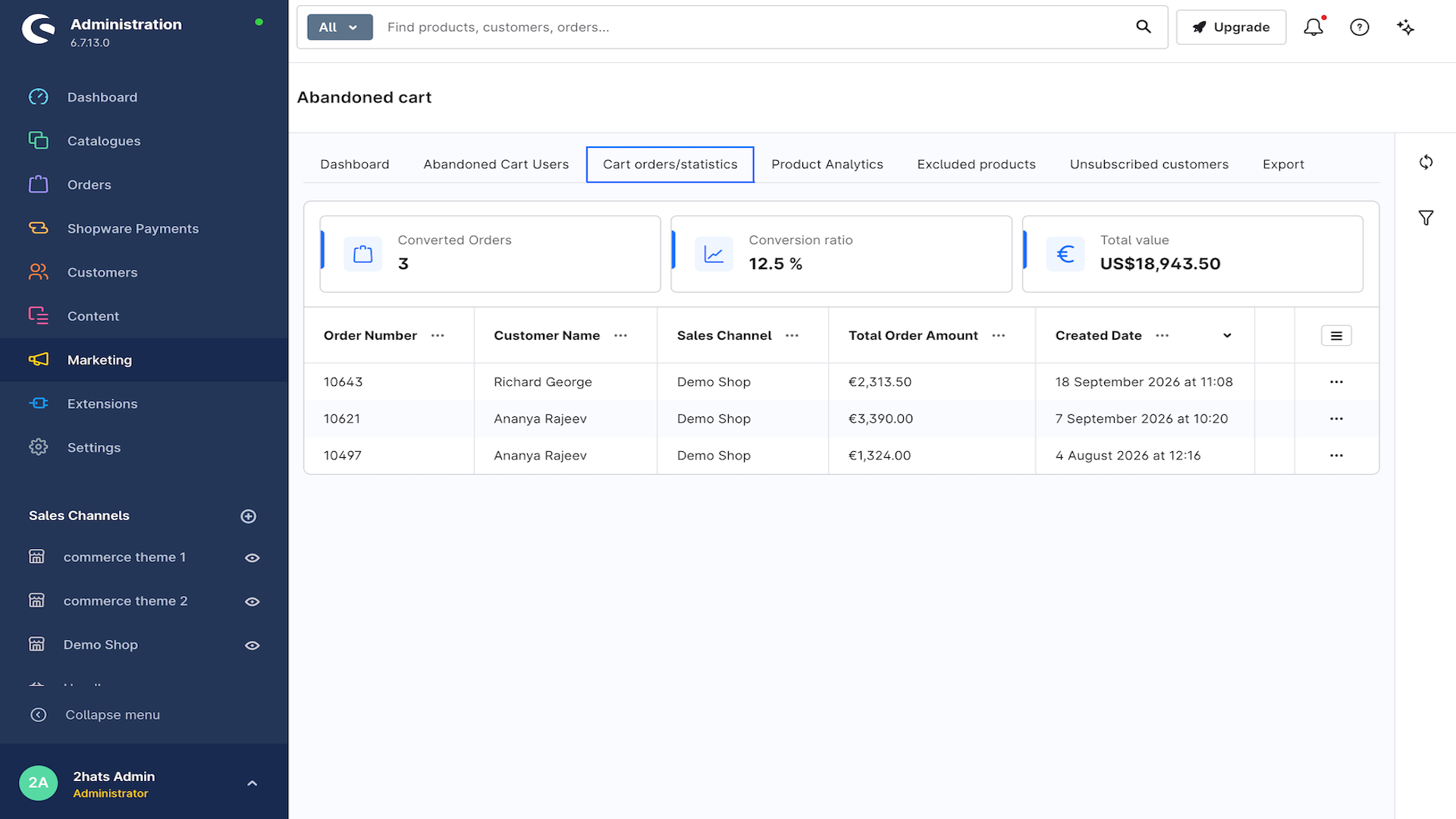Open the AI copilot sparkle icon
The height and width of the screenshot is (819, 1456).
click(1405, 27)
